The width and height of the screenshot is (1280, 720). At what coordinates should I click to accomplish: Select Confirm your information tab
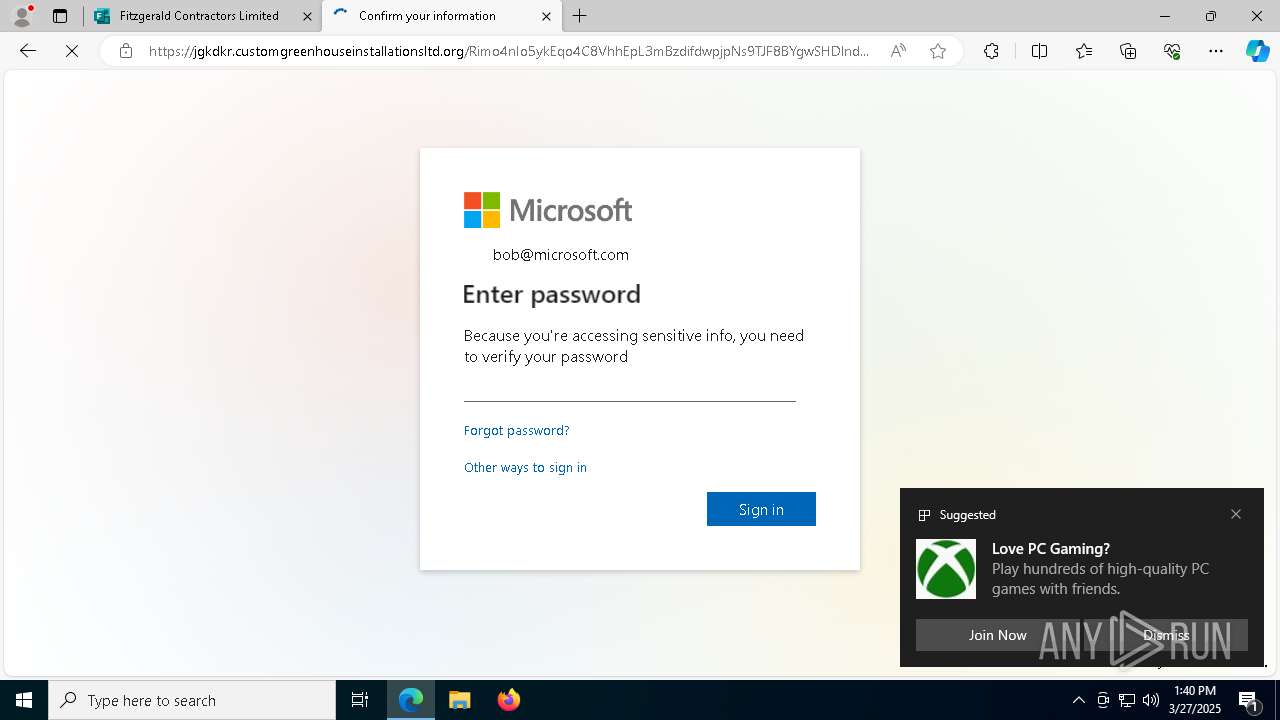tap(442, 16)
